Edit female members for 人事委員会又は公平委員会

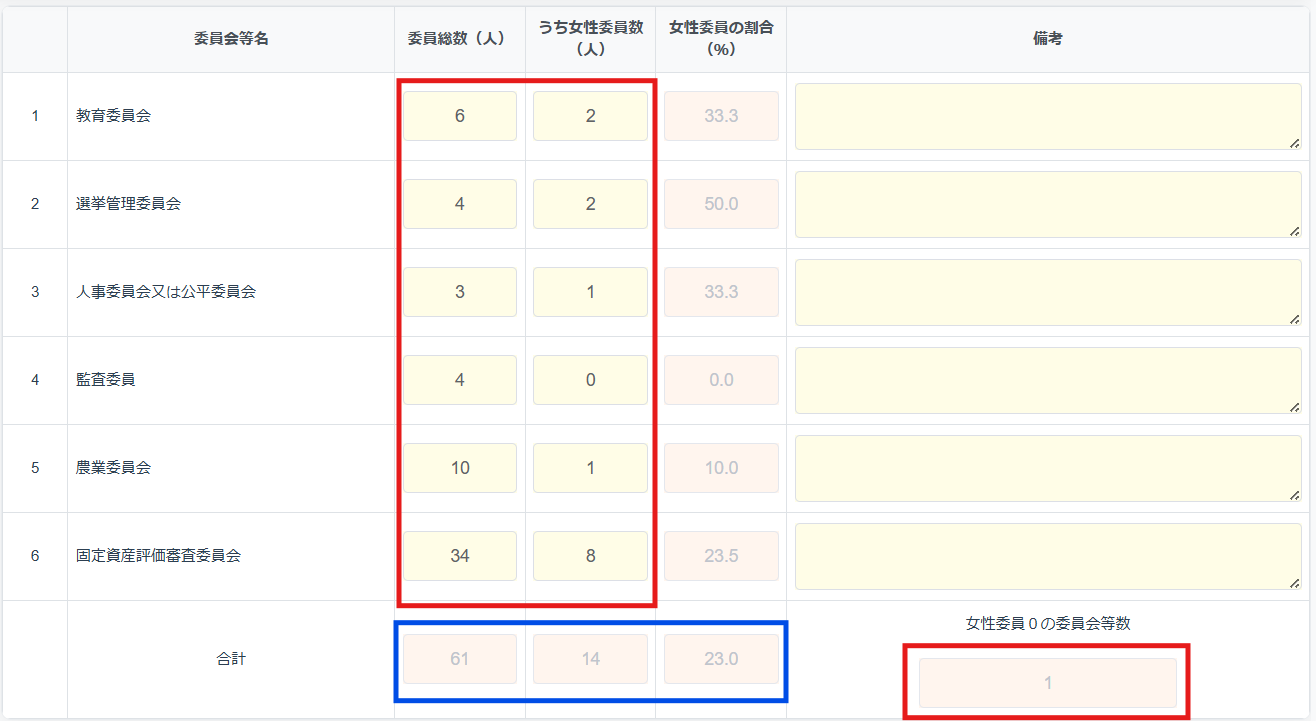tap(590, 292)
